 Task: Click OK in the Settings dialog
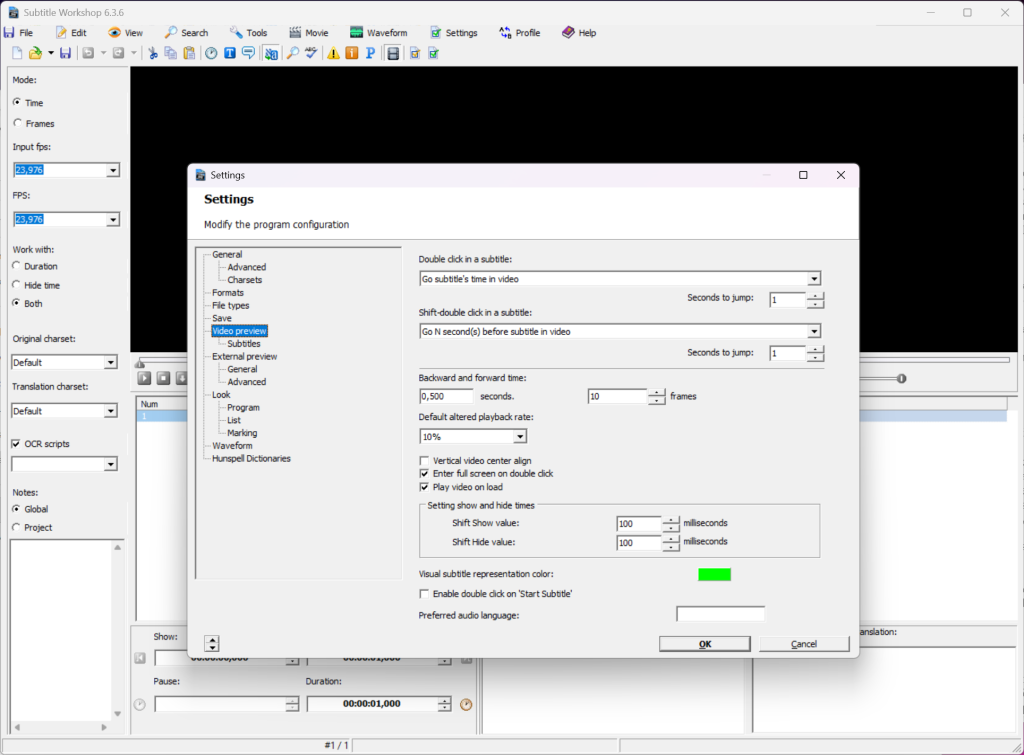pyautogui.click(x=705, y=644)
